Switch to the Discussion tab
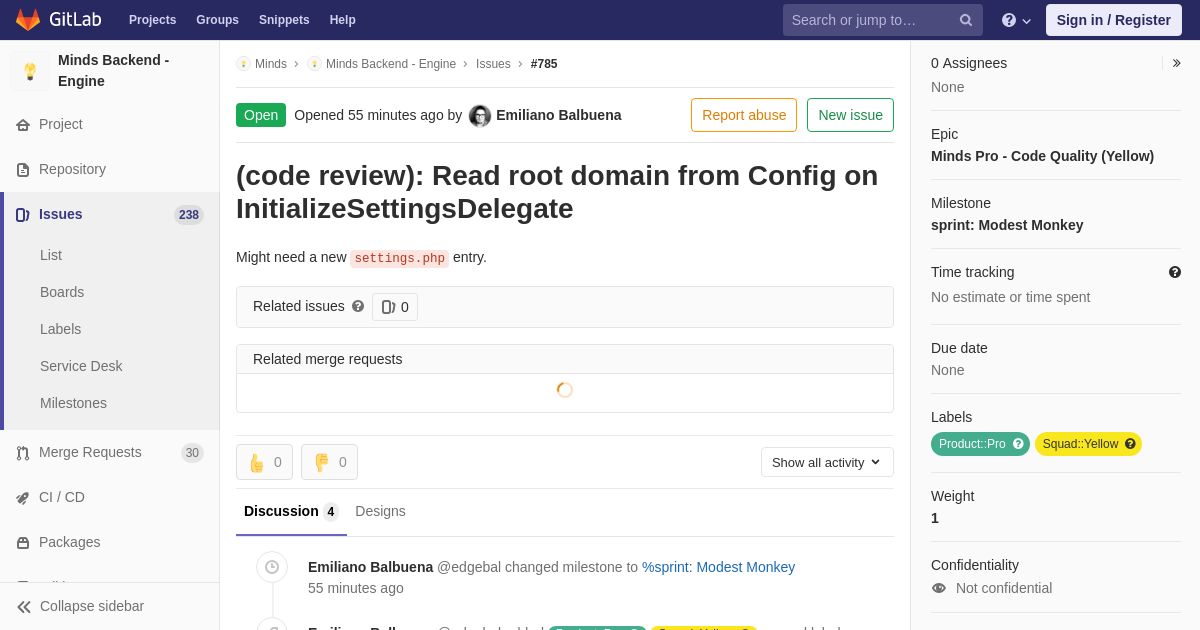 291,511
